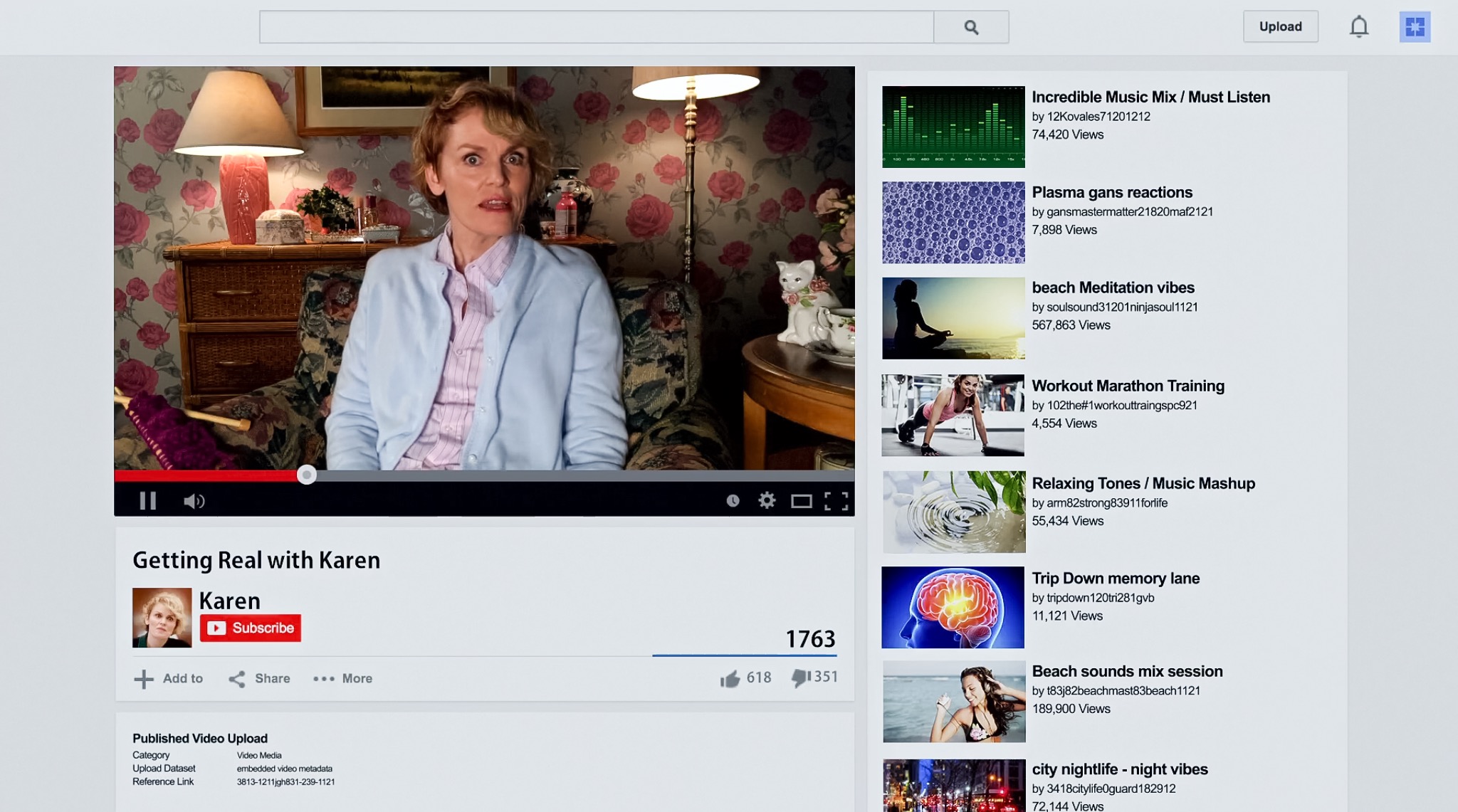
Task: Open beach Meditation vibes video thumbnail
Action: click(953, 318)
